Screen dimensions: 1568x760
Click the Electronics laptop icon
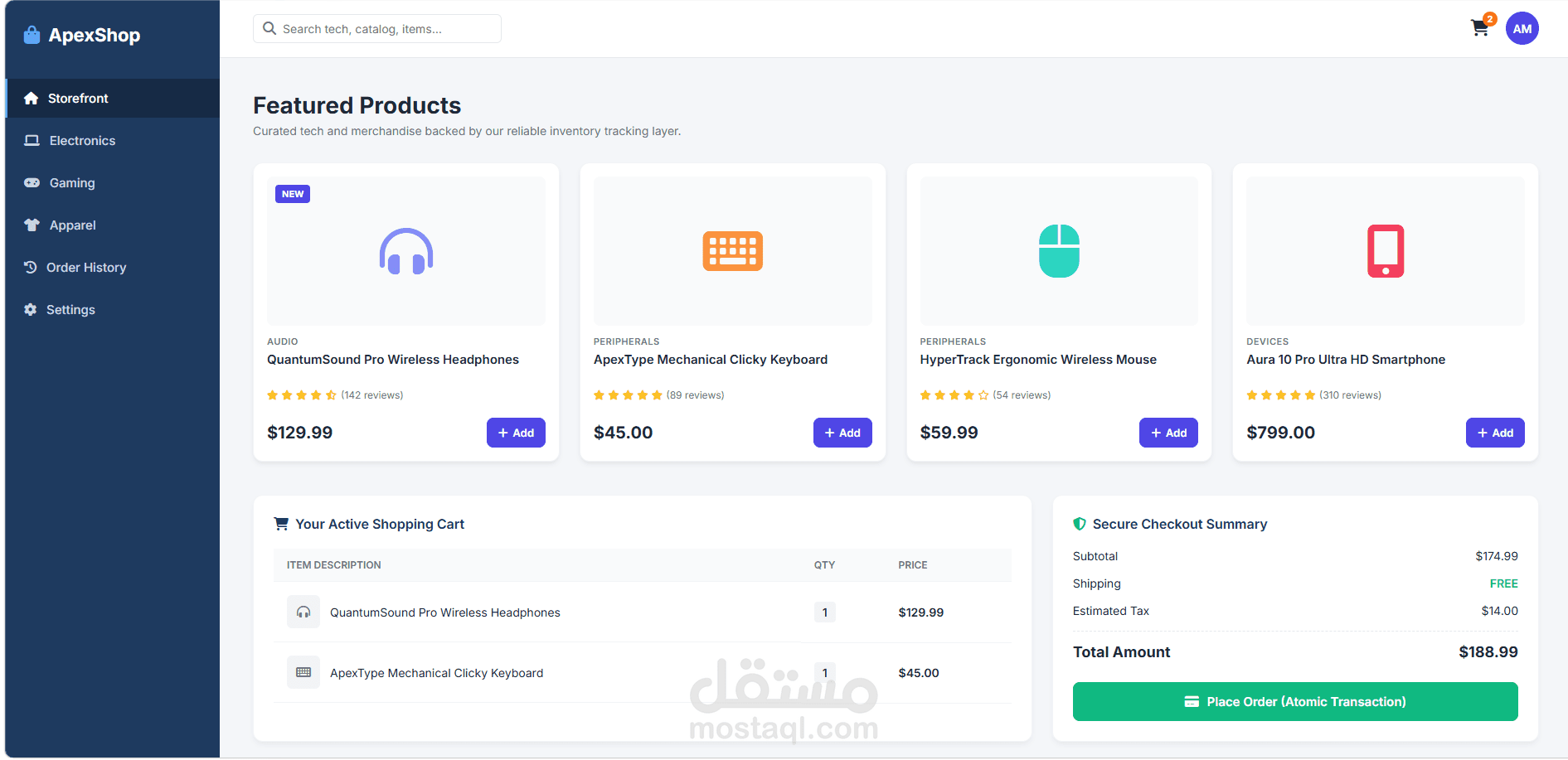(x=32, y=140)
